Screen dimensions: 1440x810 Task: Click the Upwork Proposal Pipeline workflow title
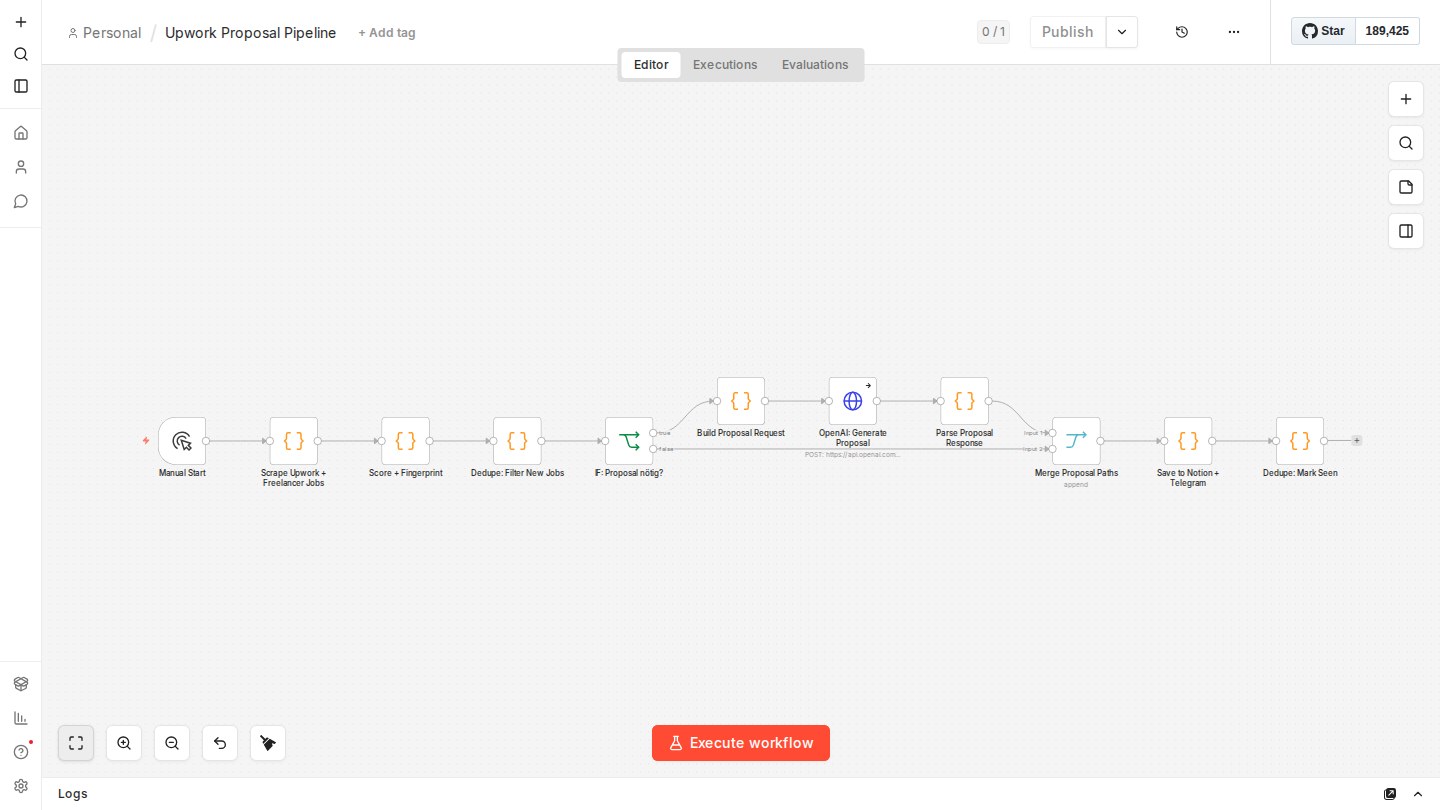pyautogui.click(x=251, y=33)
